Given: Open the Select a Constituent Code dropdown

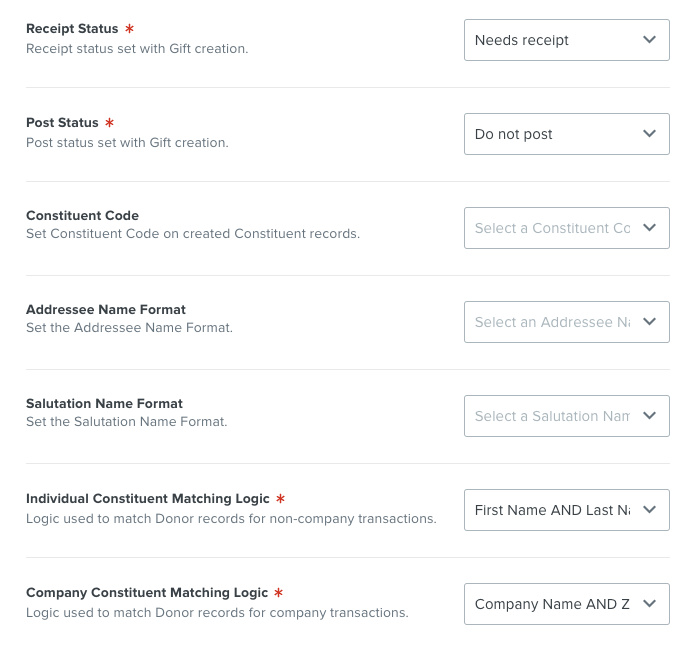Looking at the screenshot, I should pyautogui.click(x=567, y=228).
